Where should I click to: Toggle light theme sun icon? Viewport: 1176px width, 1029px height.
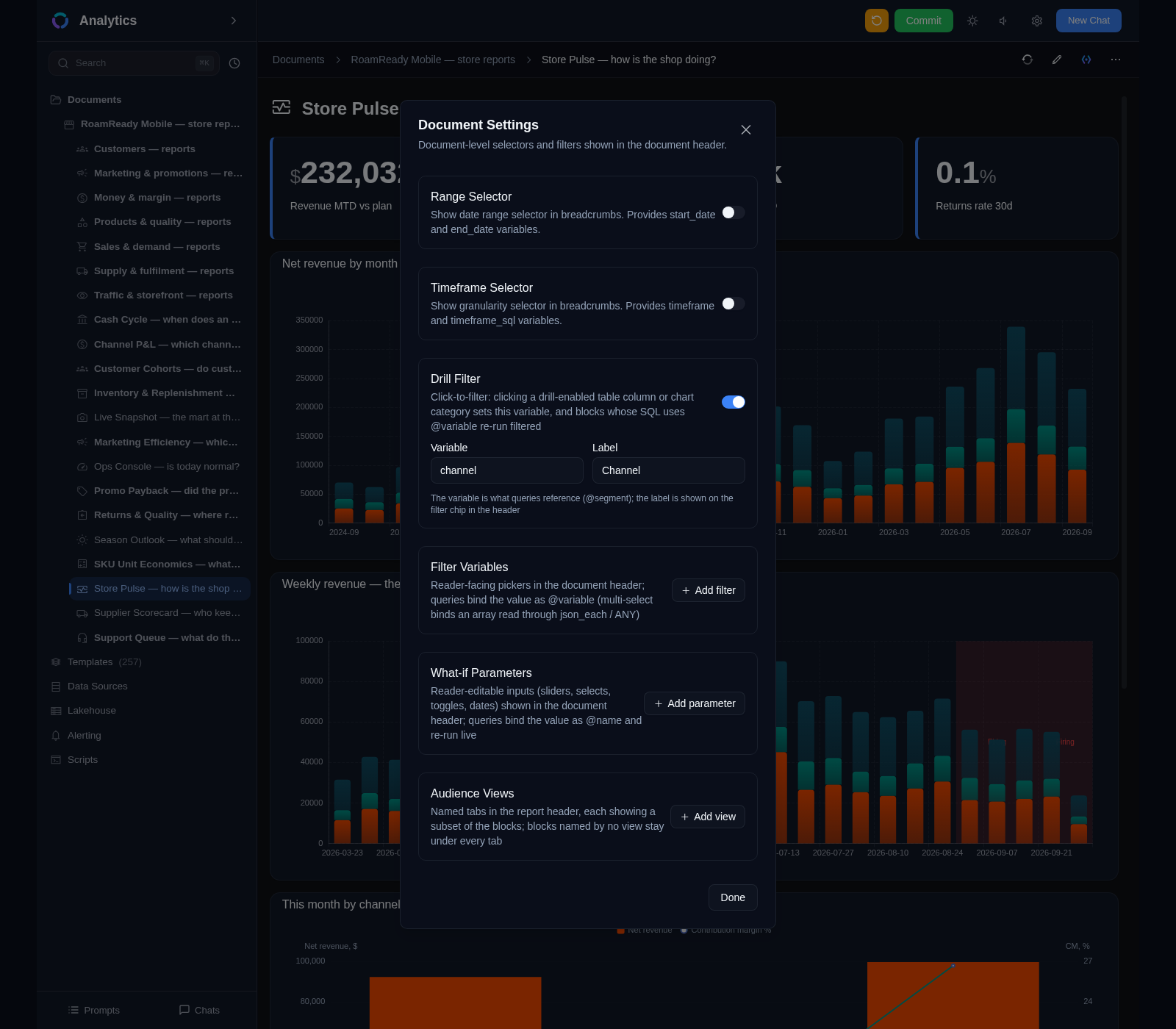(972, 21)
